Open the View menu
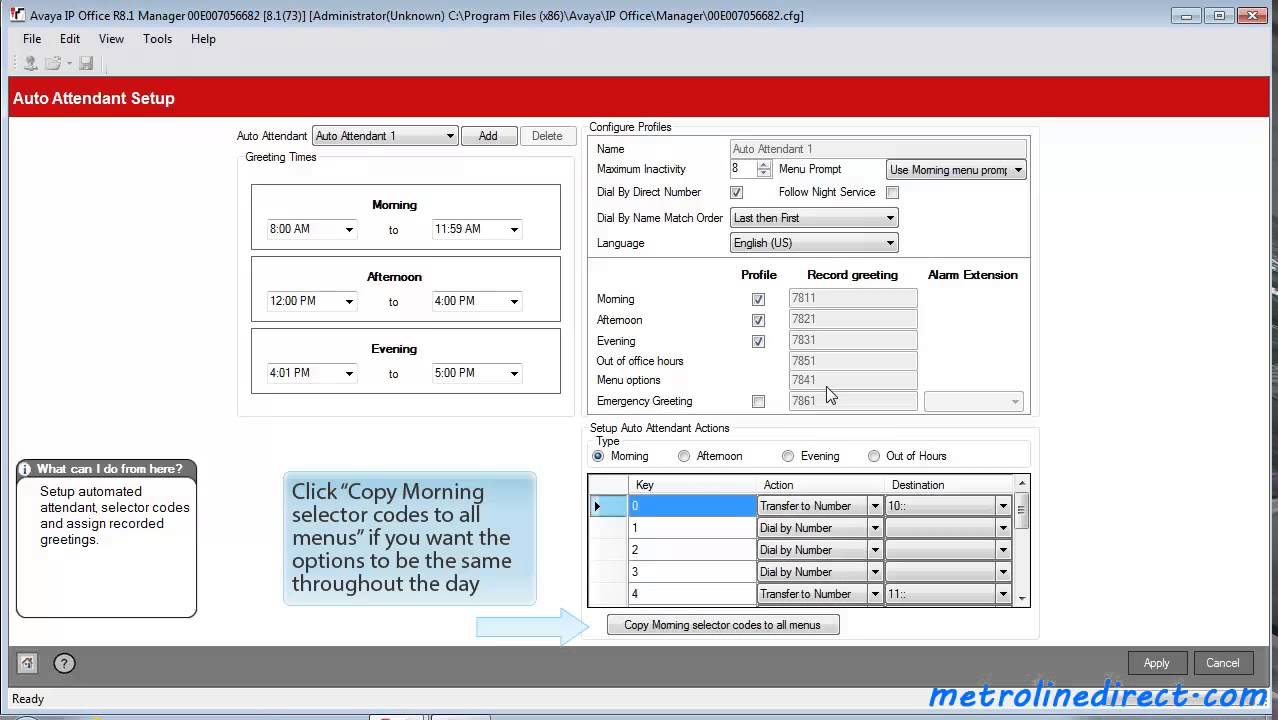This screenshot has width=1278, height=720. click(x=111, y=39)
